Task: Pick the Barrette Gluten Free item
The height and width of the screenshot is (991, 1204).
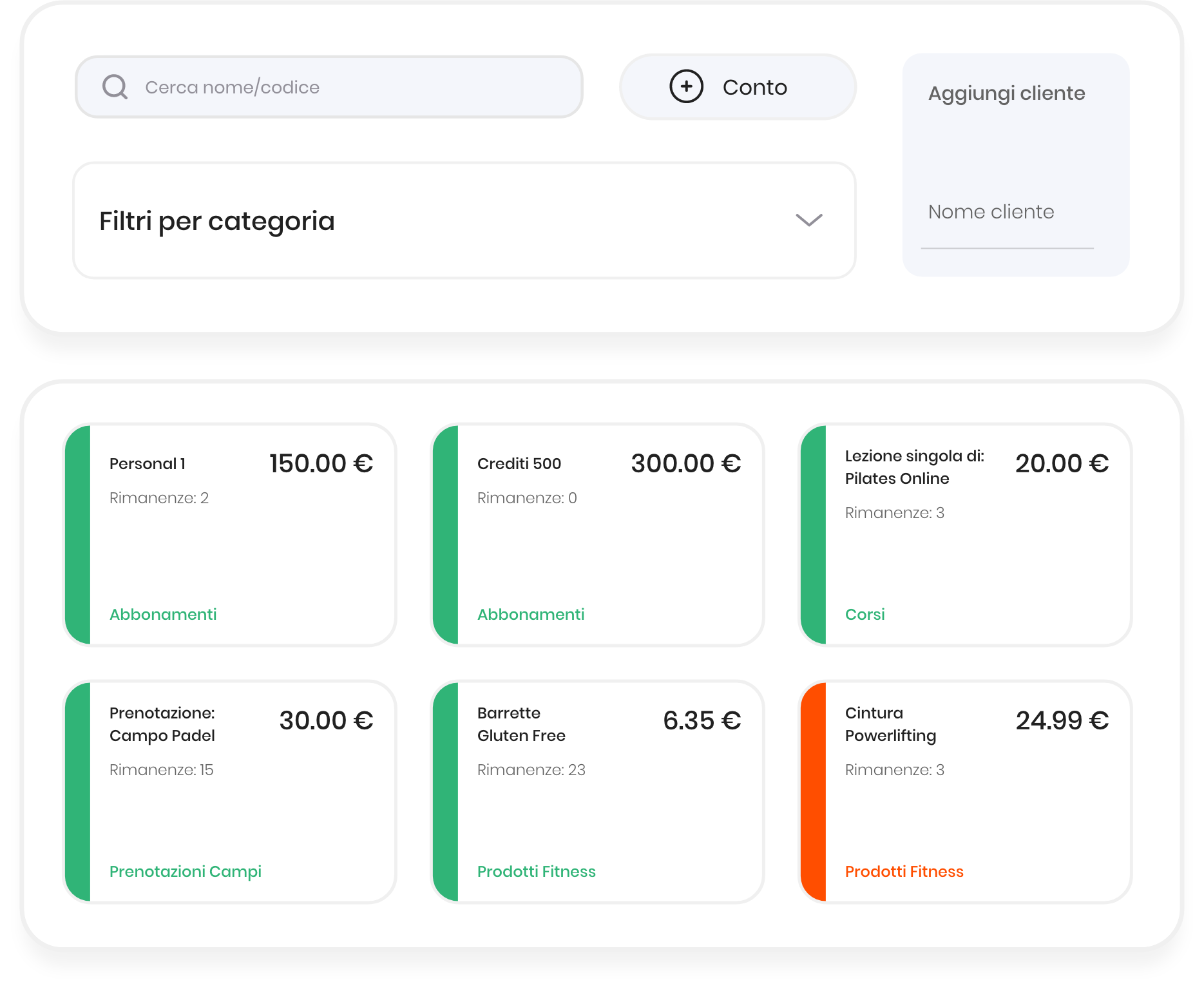Action: [x=609, y=793]
